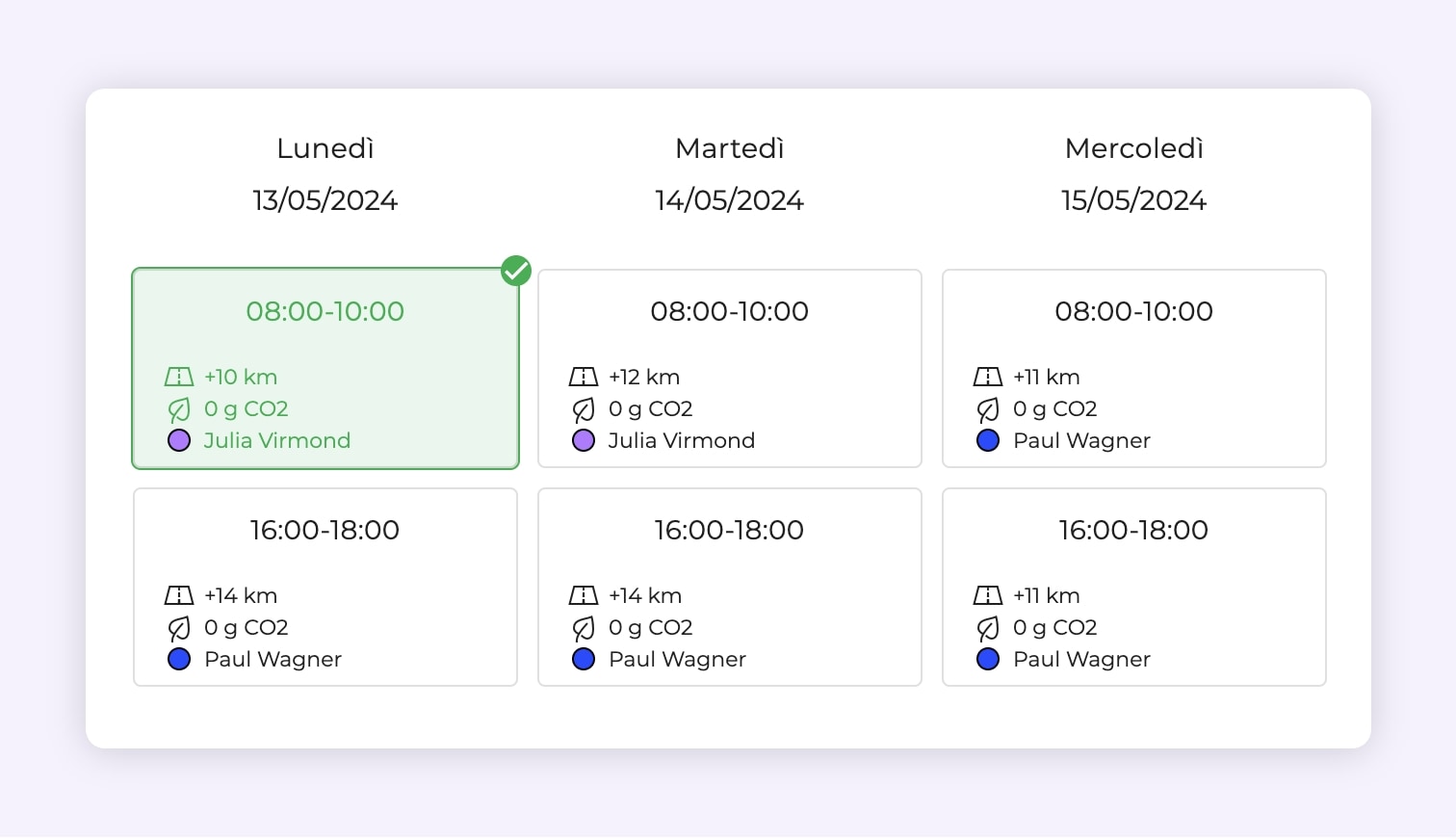Image resolution: width=1456 pixels, height=838 pixels.
Task: Click road icon in Mercoledì 08:00-10:00 slot
Action: pos(988,377)
